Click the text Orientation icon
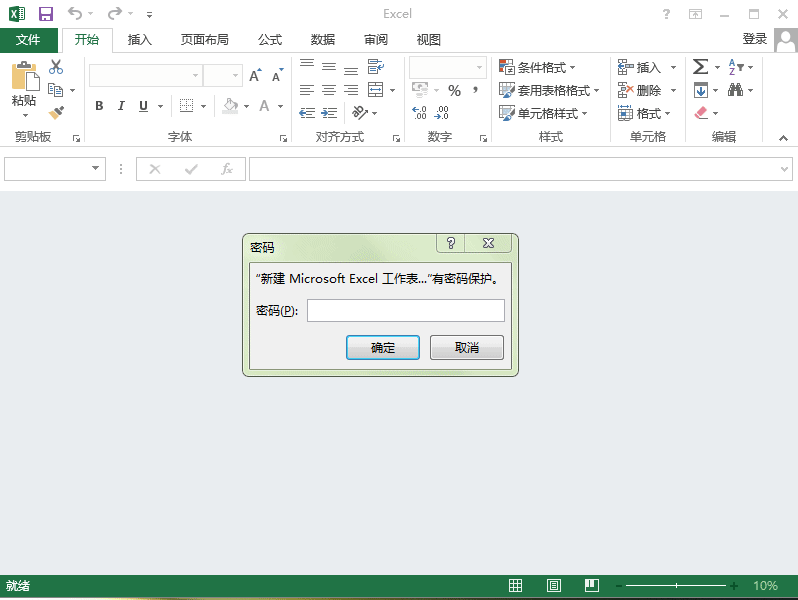798x600 pixels. [360, 112]
